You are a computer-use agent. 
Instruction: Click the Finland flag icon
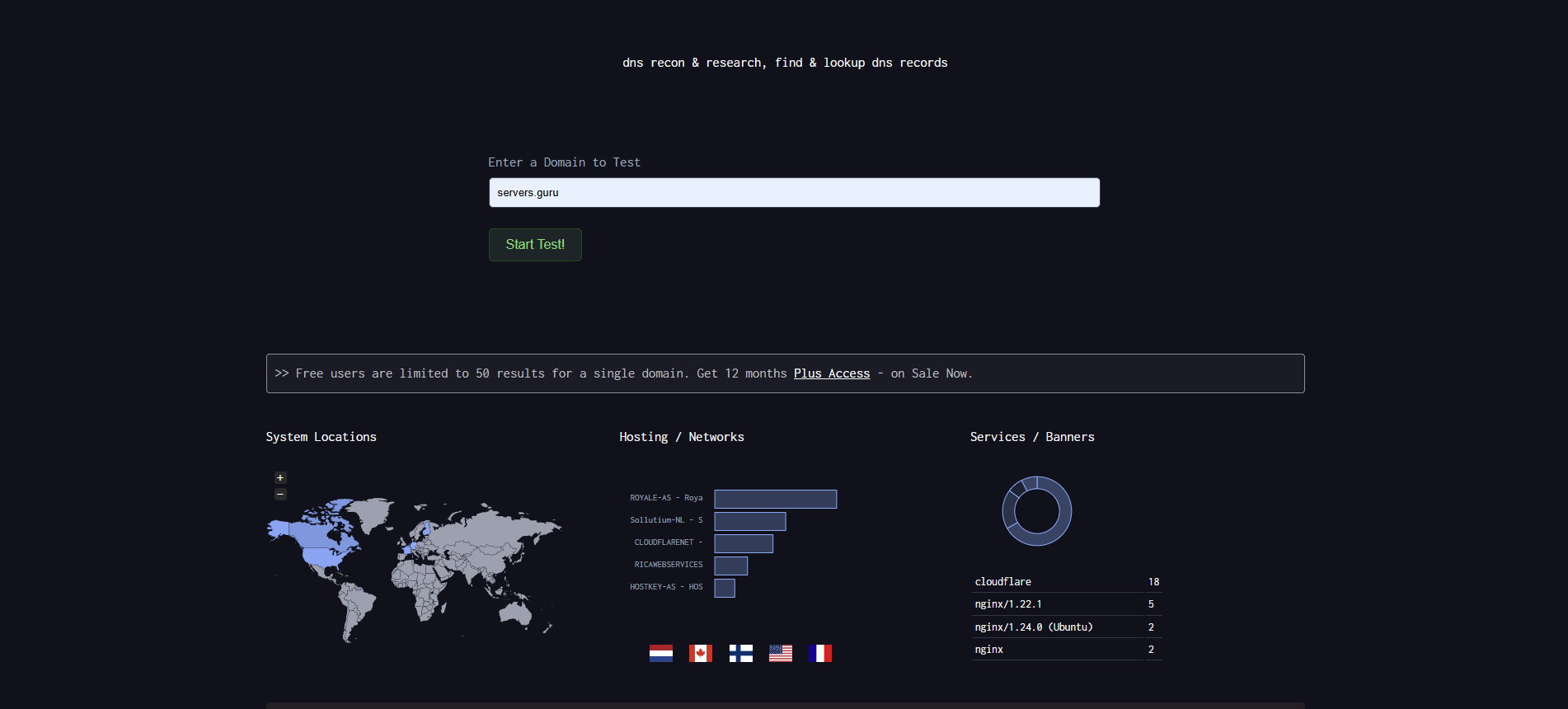pos(741,654)
